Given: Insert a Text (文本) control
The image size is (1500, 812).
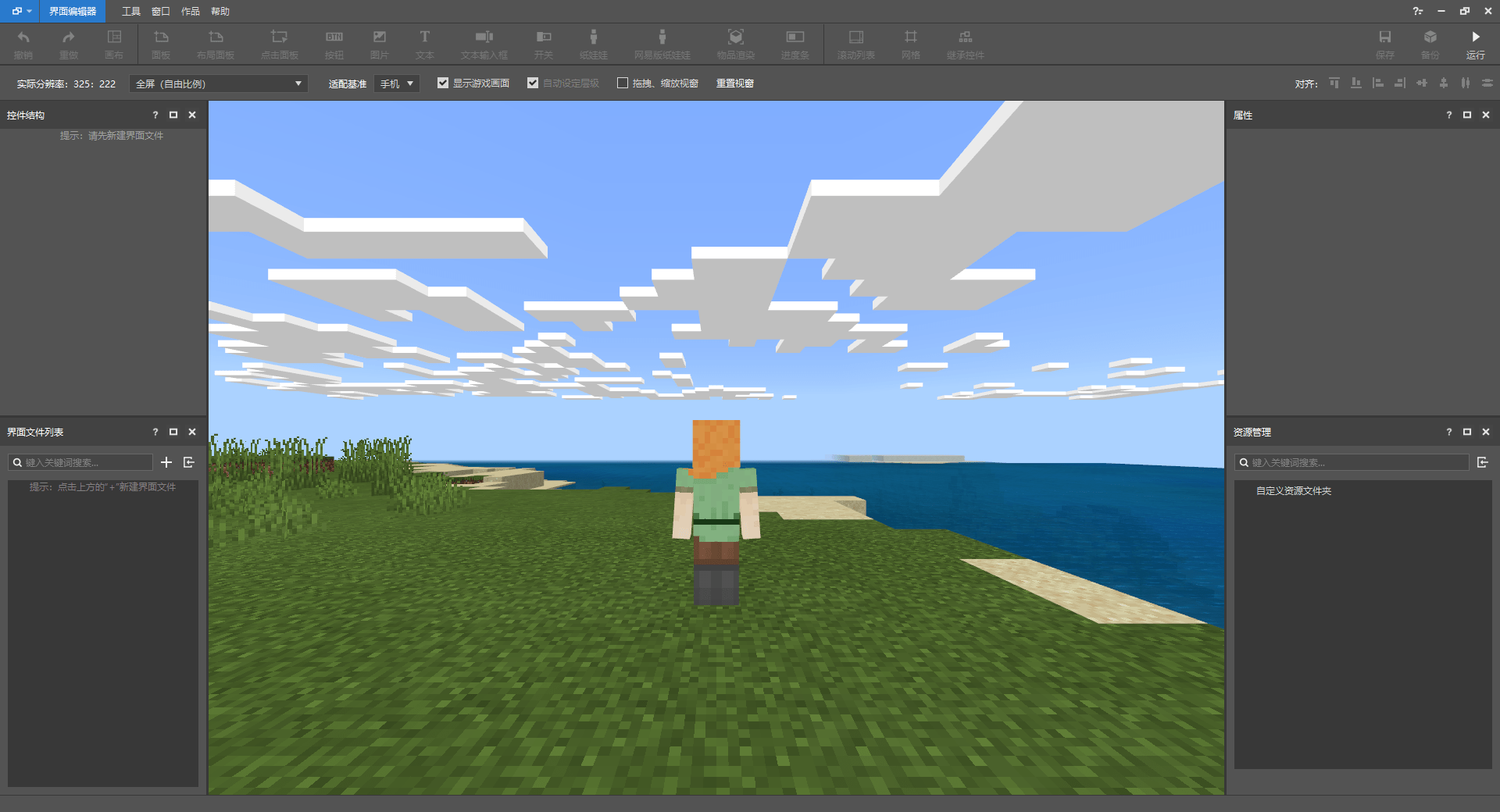Looking at the screenshot, I should click(x=425, y=44).
